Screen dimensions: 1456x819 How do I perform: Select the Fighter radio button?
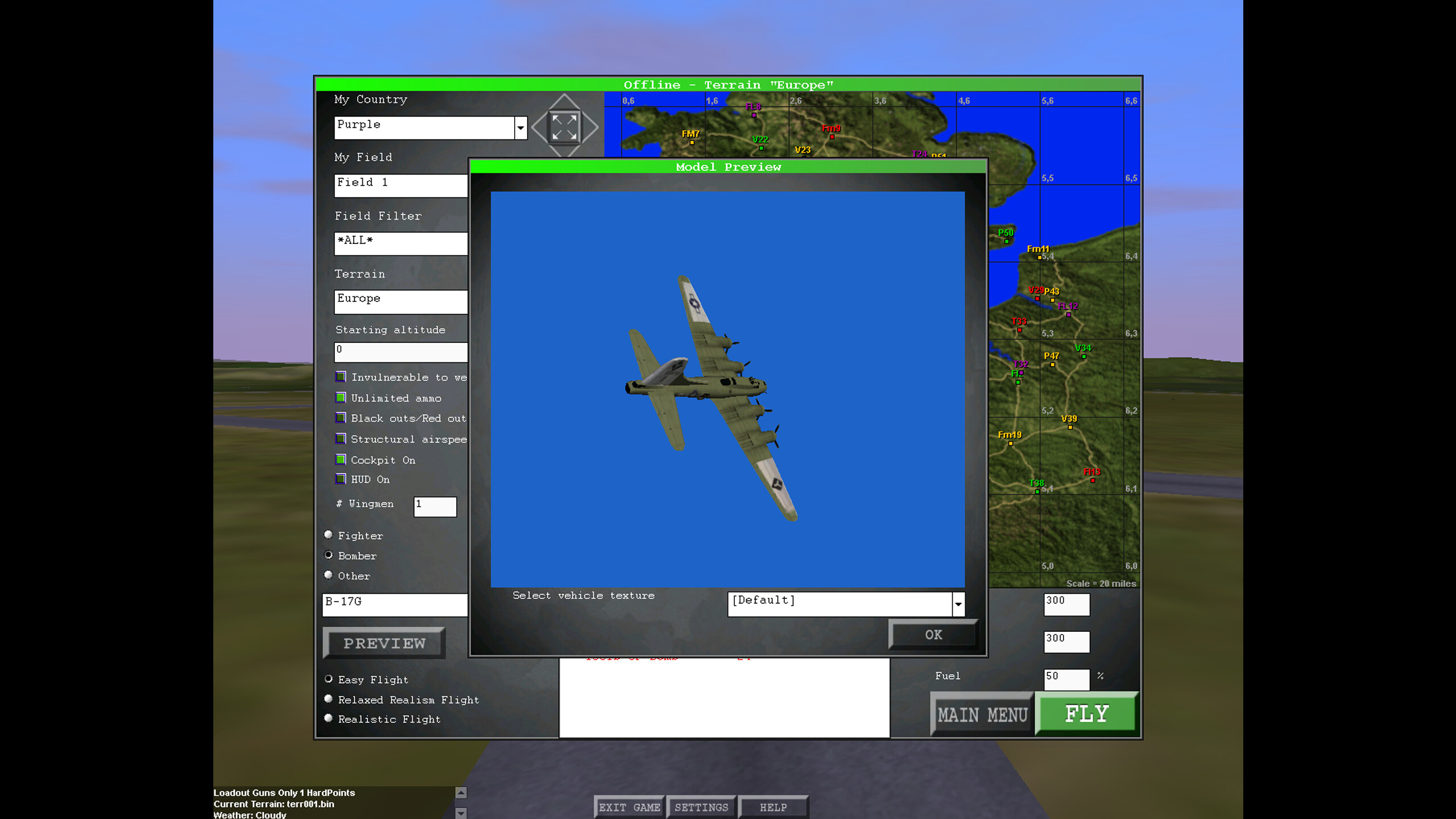pyautogui.click(x=329, y=535)
